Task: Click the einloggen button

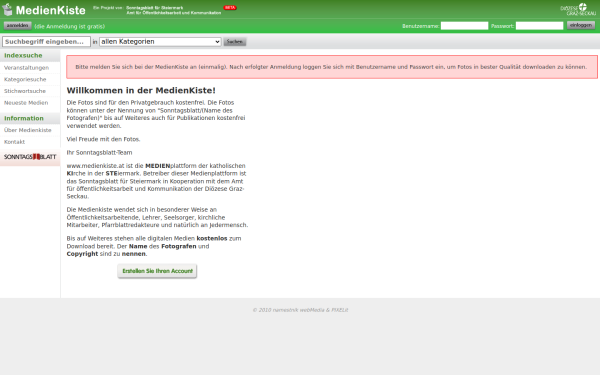Action: point(580,25)
